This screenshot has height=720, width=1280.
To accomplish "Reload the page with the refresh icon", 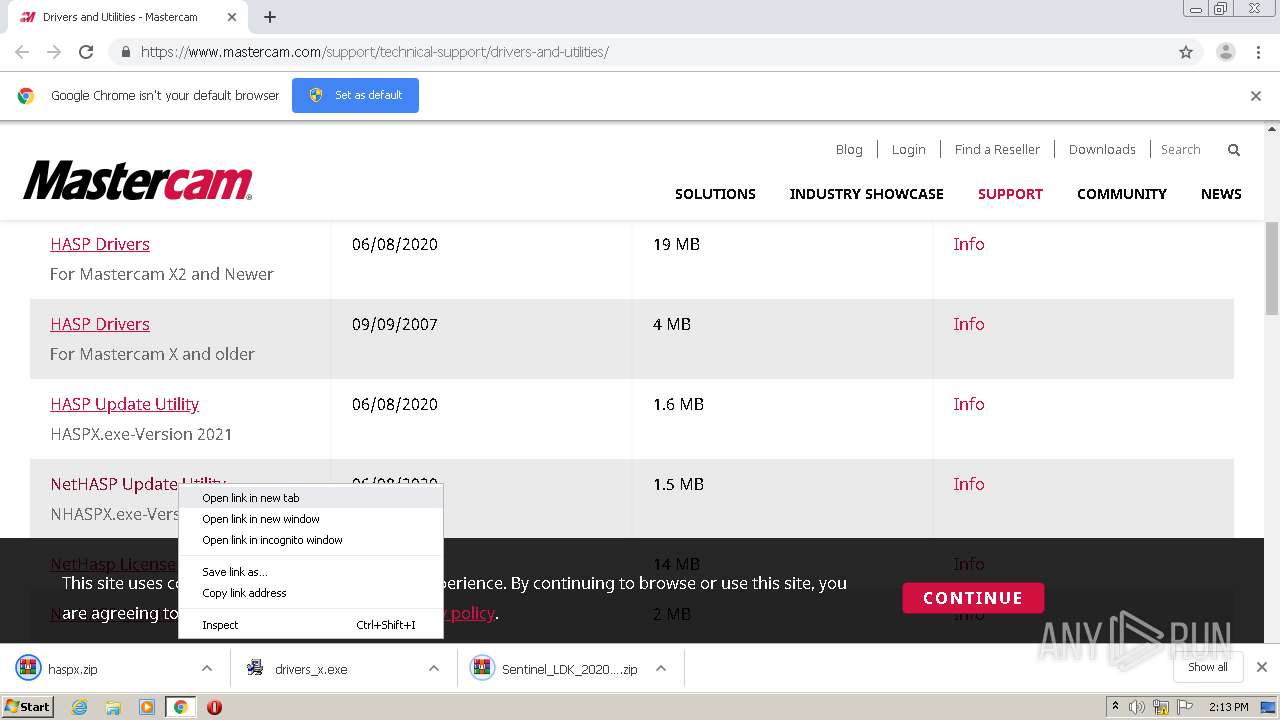I will [x=86, y=52].
